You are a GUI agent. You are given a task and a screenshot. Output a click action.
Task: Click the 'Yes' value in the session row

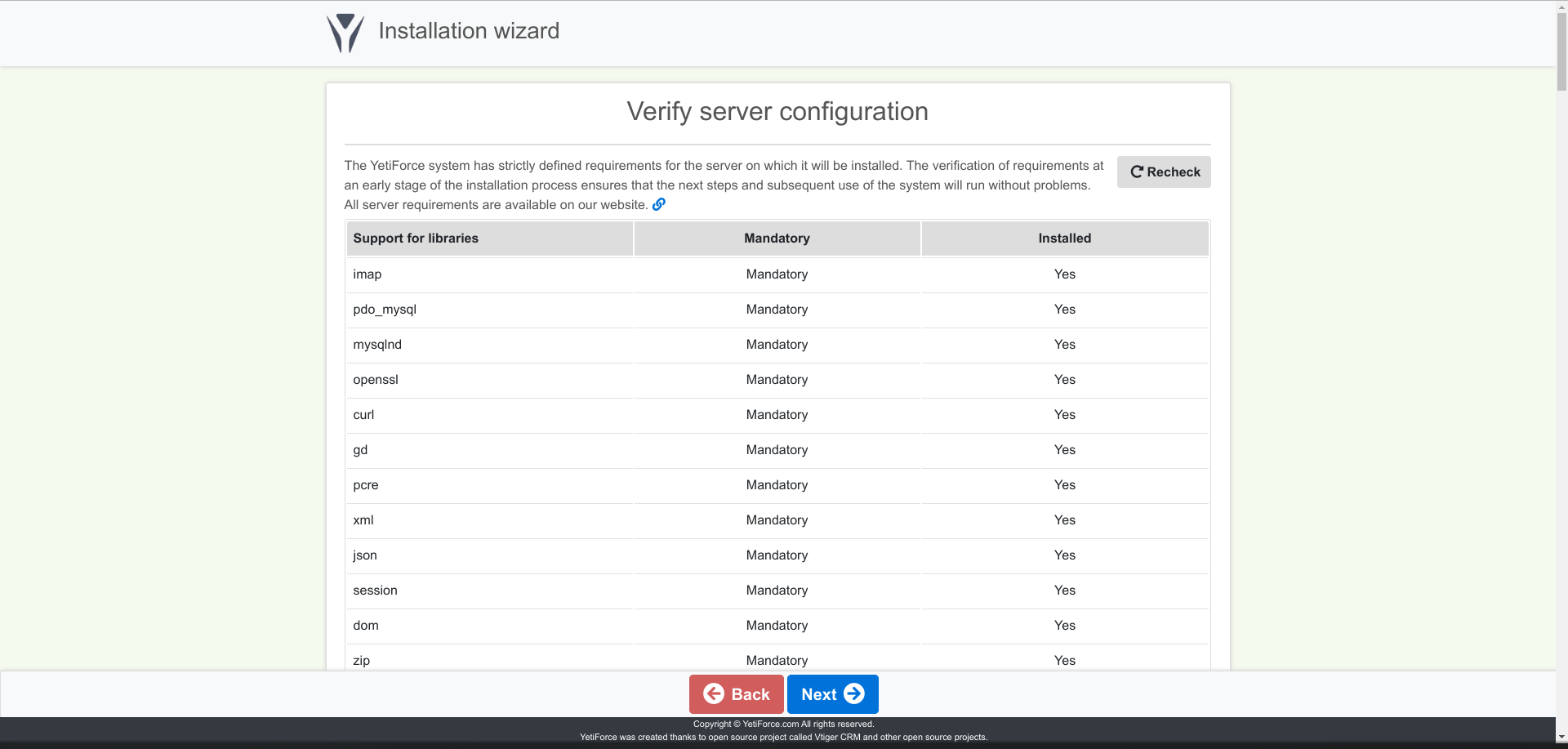tap(1065, 591)
